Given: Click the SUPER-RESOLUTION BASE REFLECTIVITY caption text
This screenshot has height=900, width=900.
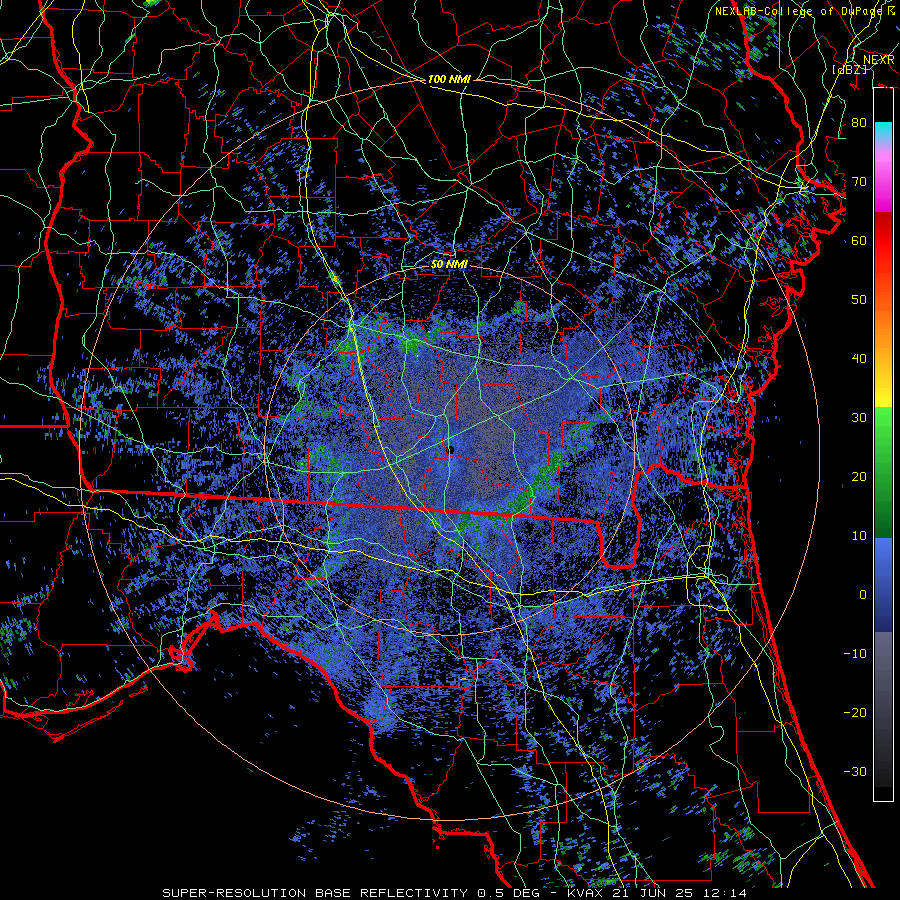Looking at the screenshot, I should click(x=315, y=893).
